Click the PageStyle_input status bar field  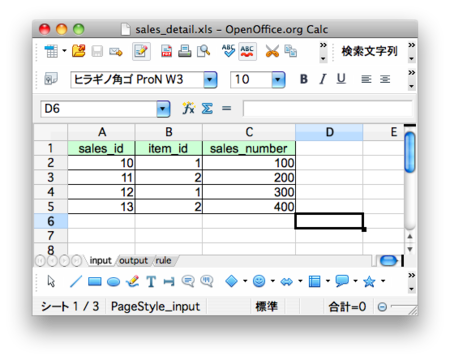tap(155, 307)
